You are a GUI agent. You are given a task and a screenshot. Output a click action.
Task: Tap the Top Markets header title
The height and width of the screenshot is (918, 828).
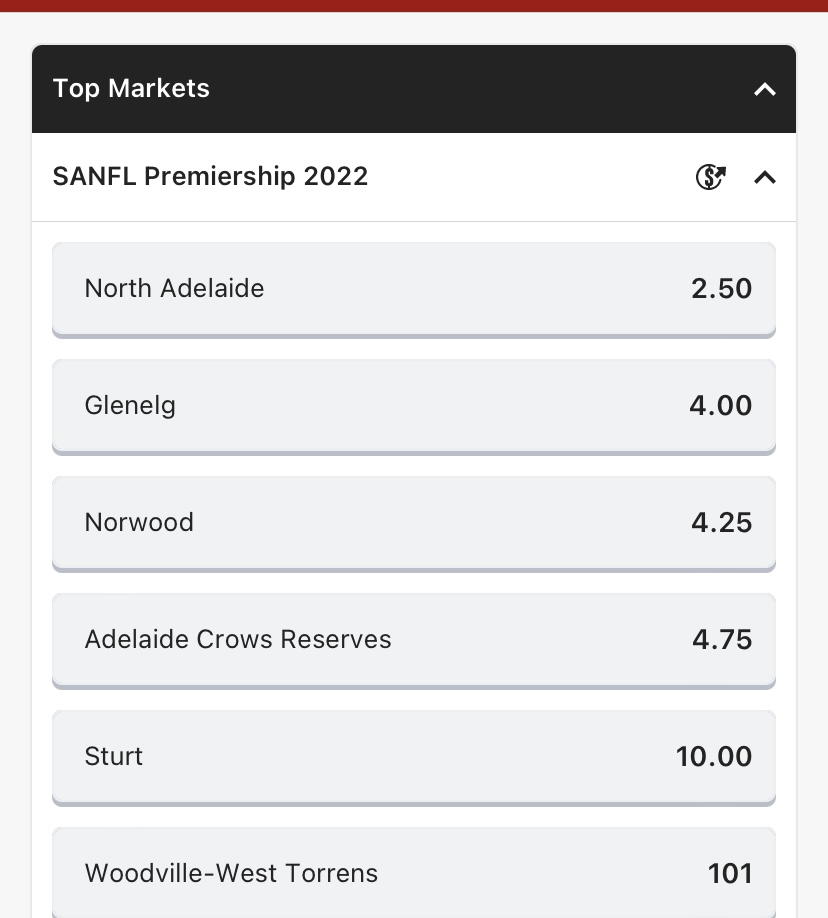click(x=131, y=88)
